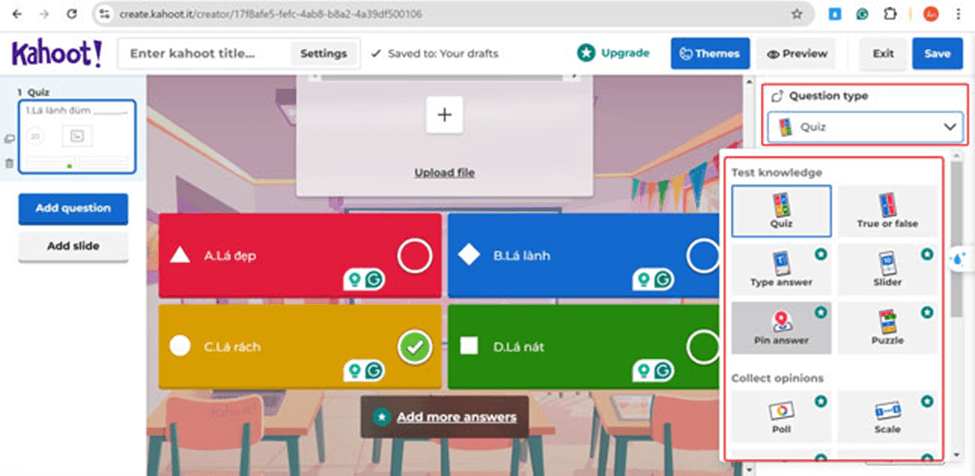
Task: Choose Type answer question type
Action: click(781, 269)
